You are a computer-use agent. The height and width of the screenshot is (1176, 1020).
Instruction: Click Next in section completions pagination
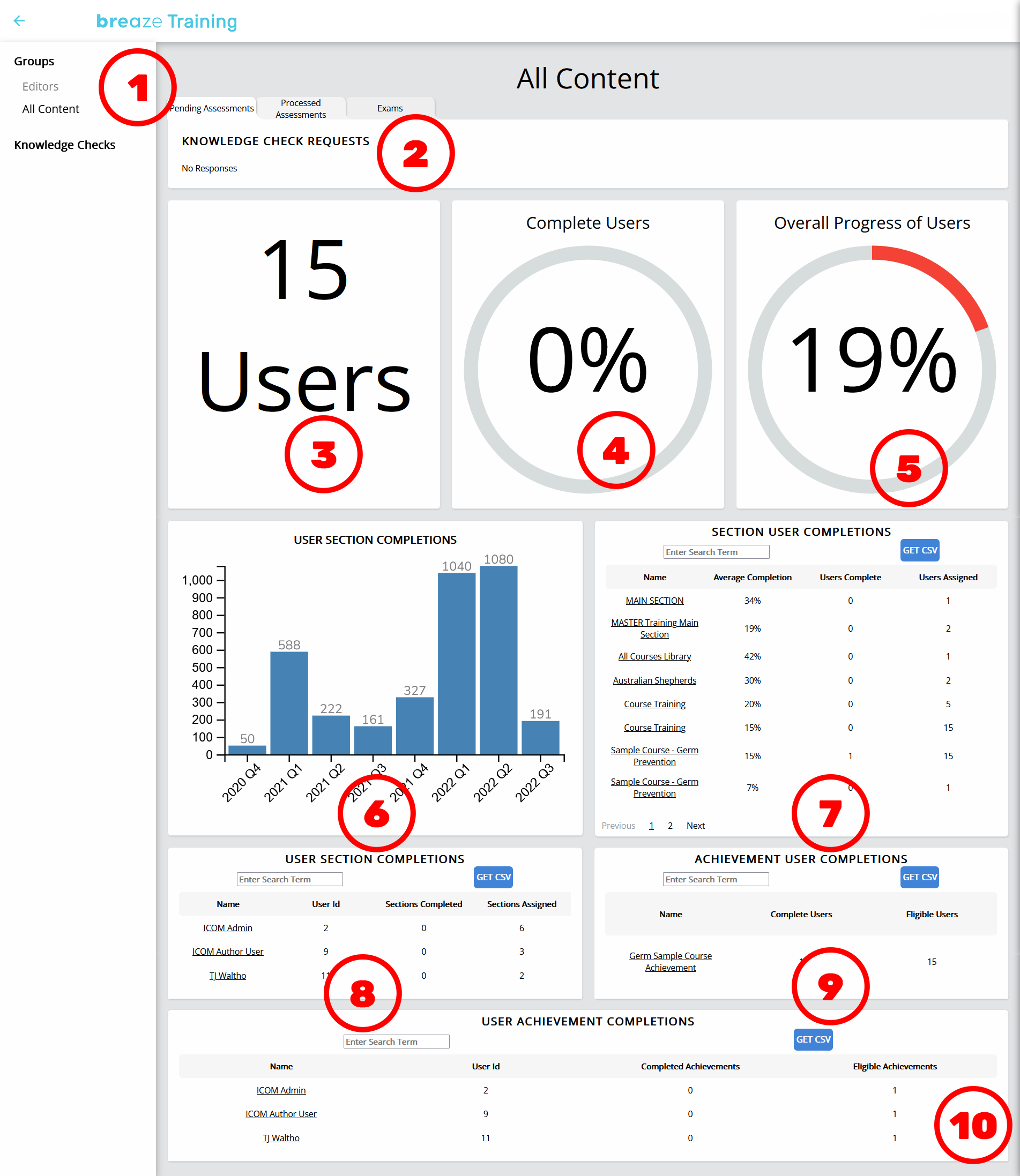point(696,826)
